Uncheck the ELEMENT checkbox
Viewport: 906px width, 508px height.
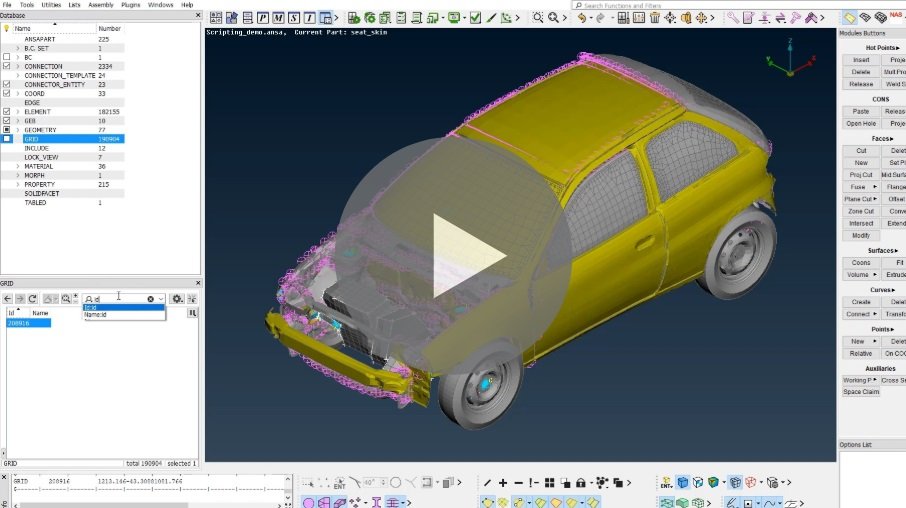(x=7, y=112)
